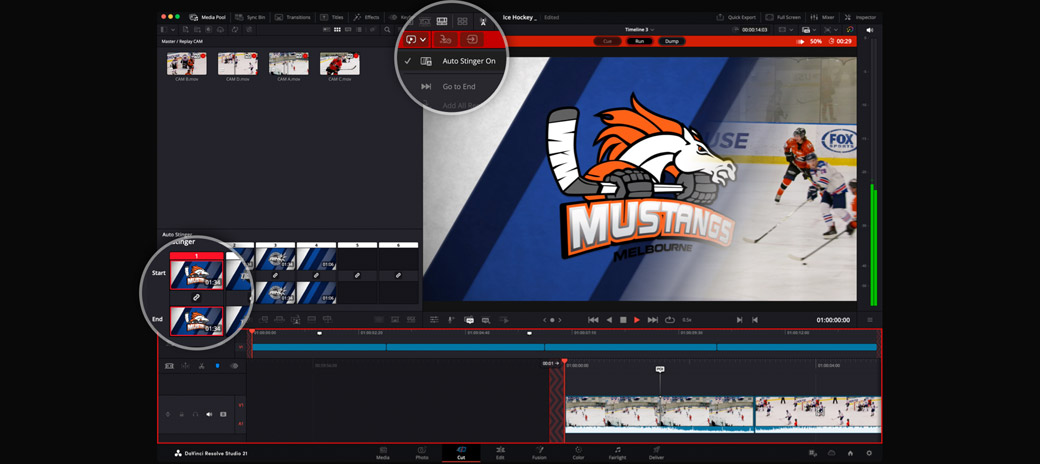1040x464 pixels.
Task: Toggle the link icon under stinger 6
Action: pyautogui.click(x=399, y=275)
